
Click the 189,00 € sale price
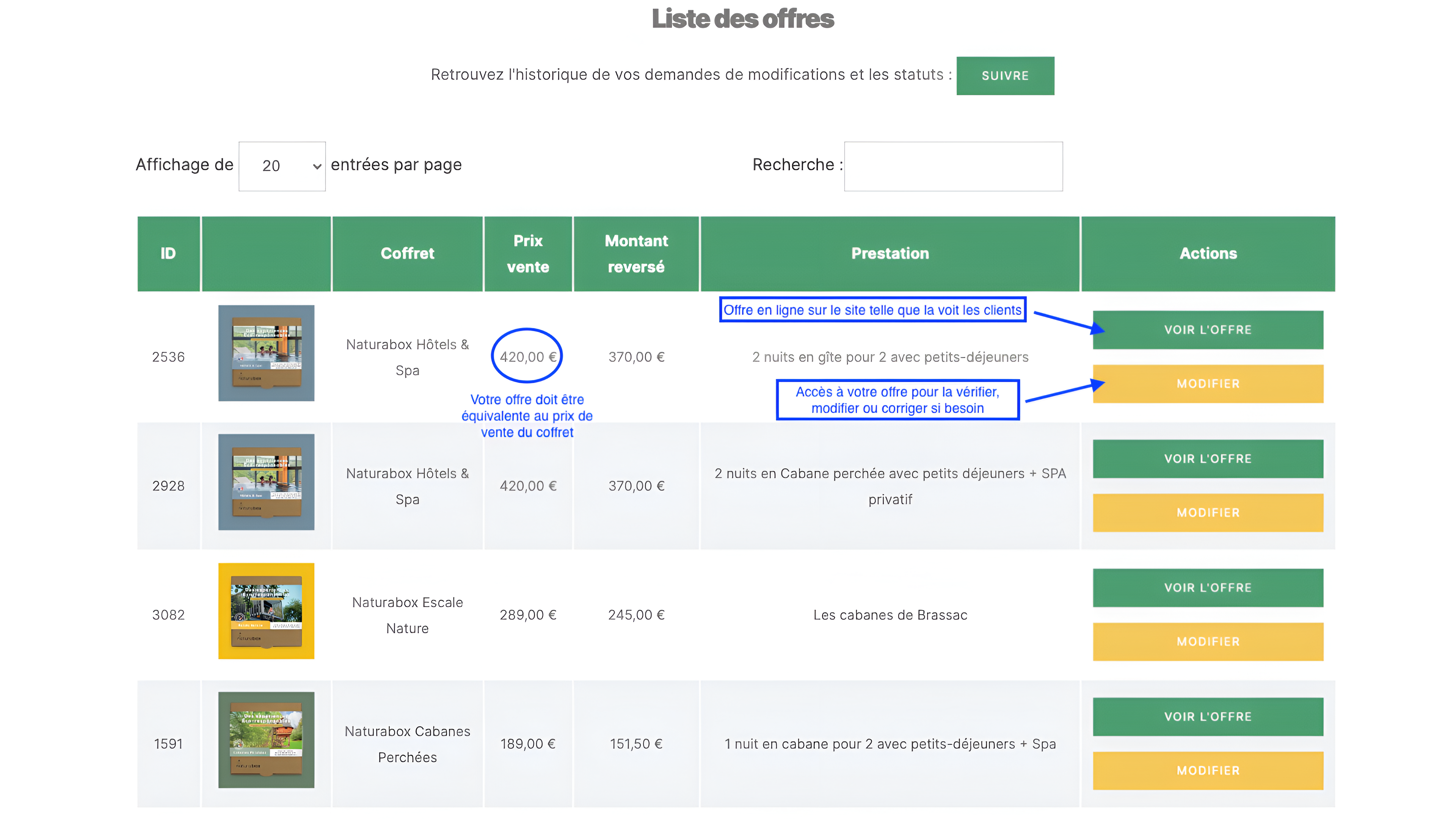[528, 744]
